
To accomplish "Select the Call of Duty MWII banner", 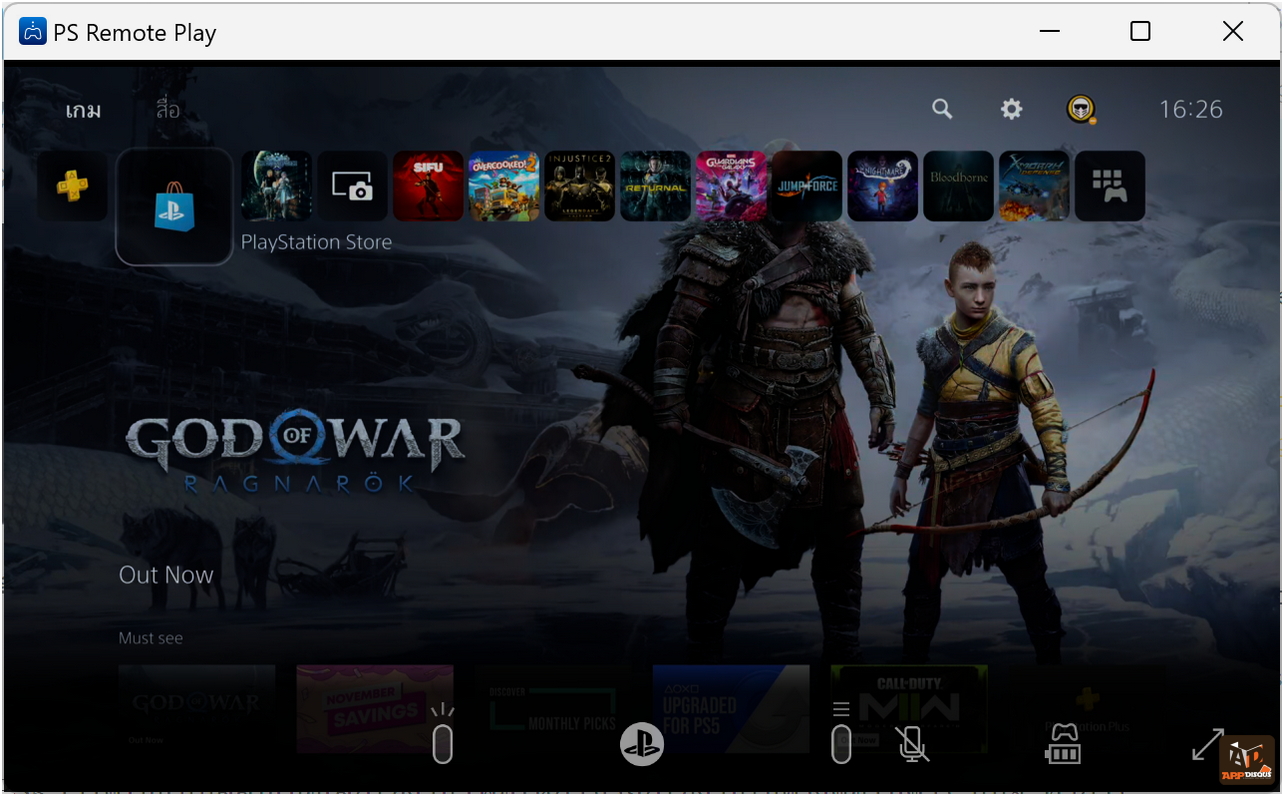I will (x=908, y=709).
